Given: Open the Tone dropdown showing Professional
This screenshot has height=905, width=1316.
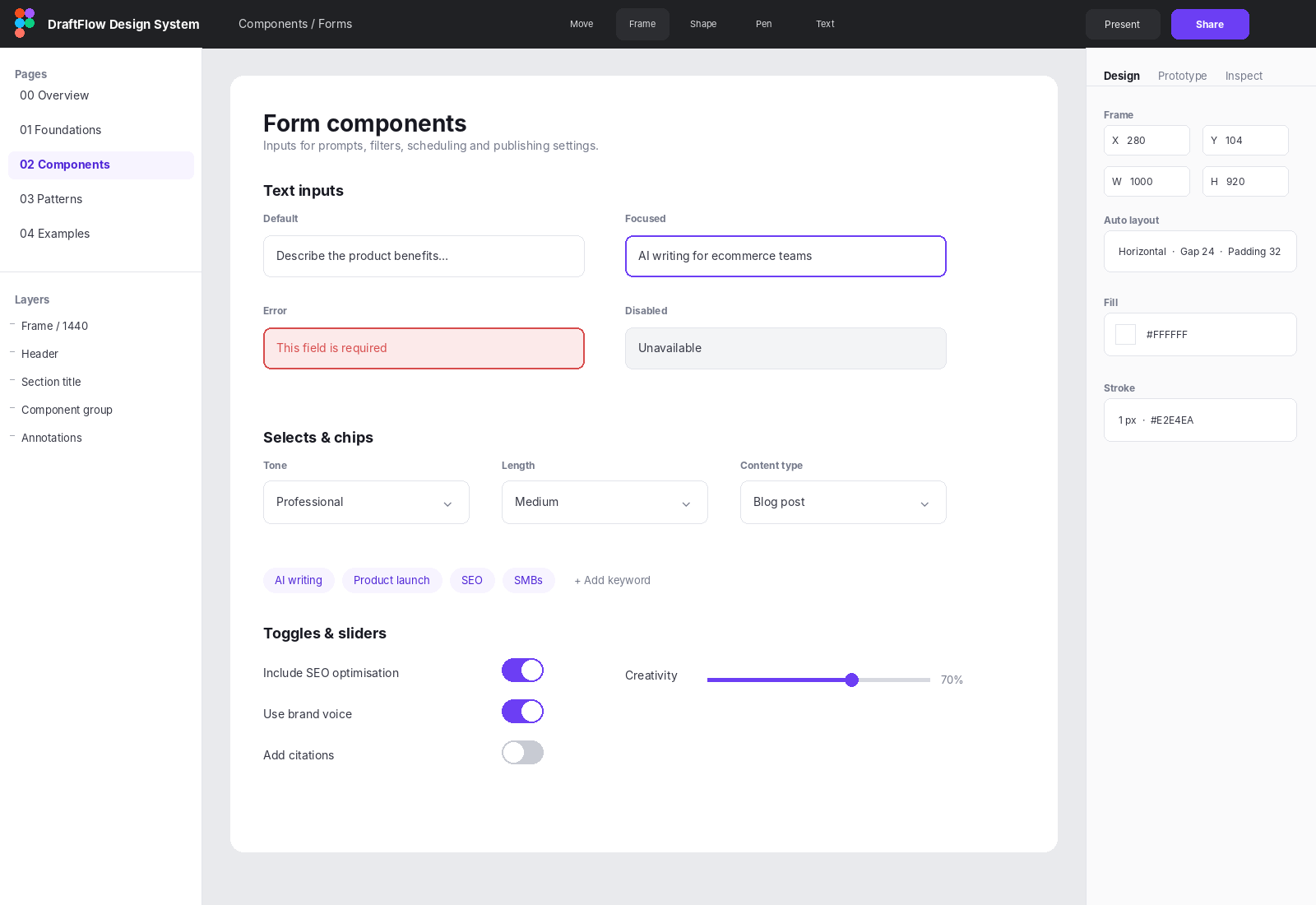Looking at the screenshot, I should (366, 502).
